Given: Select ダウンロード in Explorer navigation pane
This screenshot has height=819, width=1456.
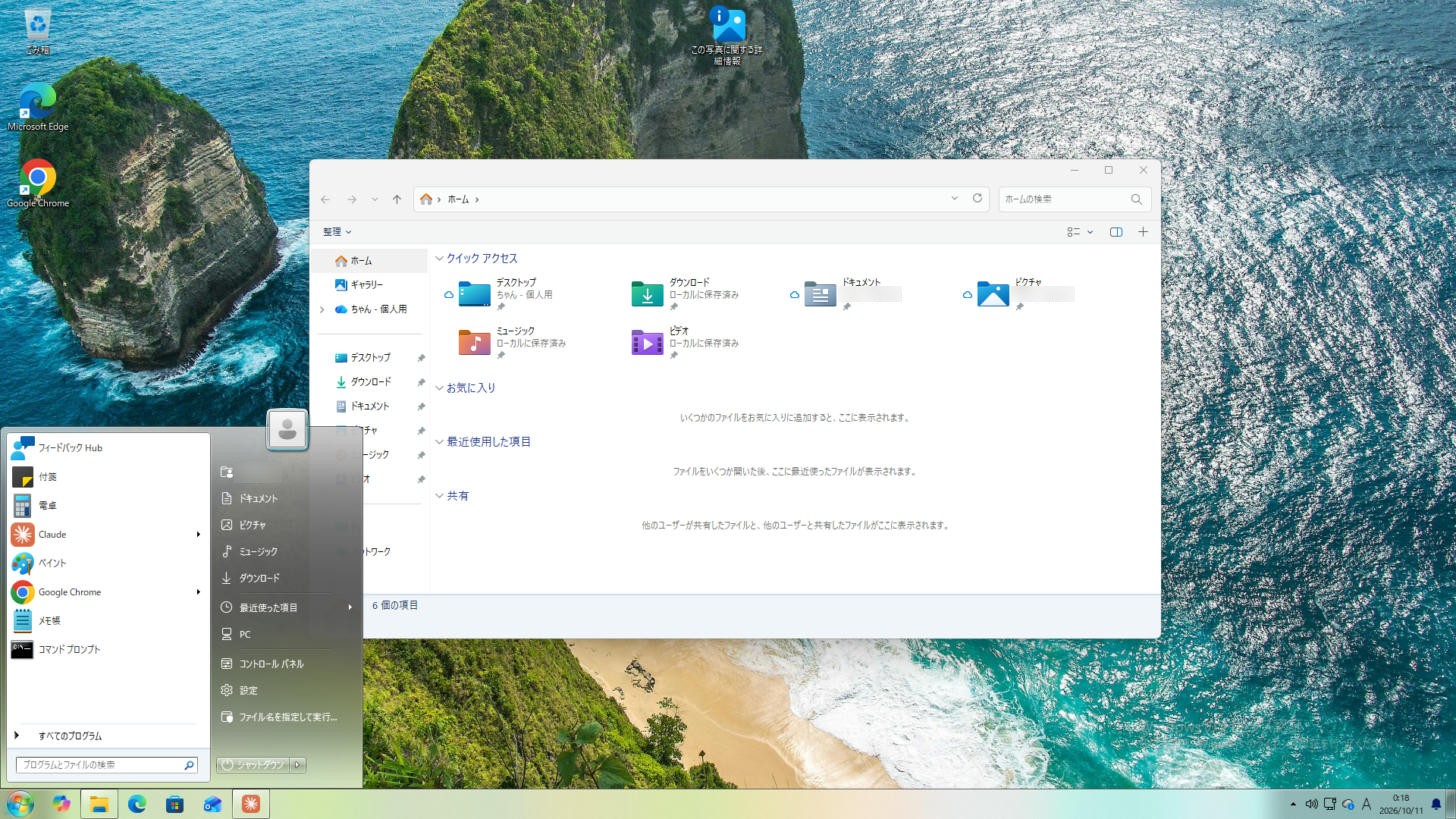Looking at the screenshot, I should click(369, 382).
